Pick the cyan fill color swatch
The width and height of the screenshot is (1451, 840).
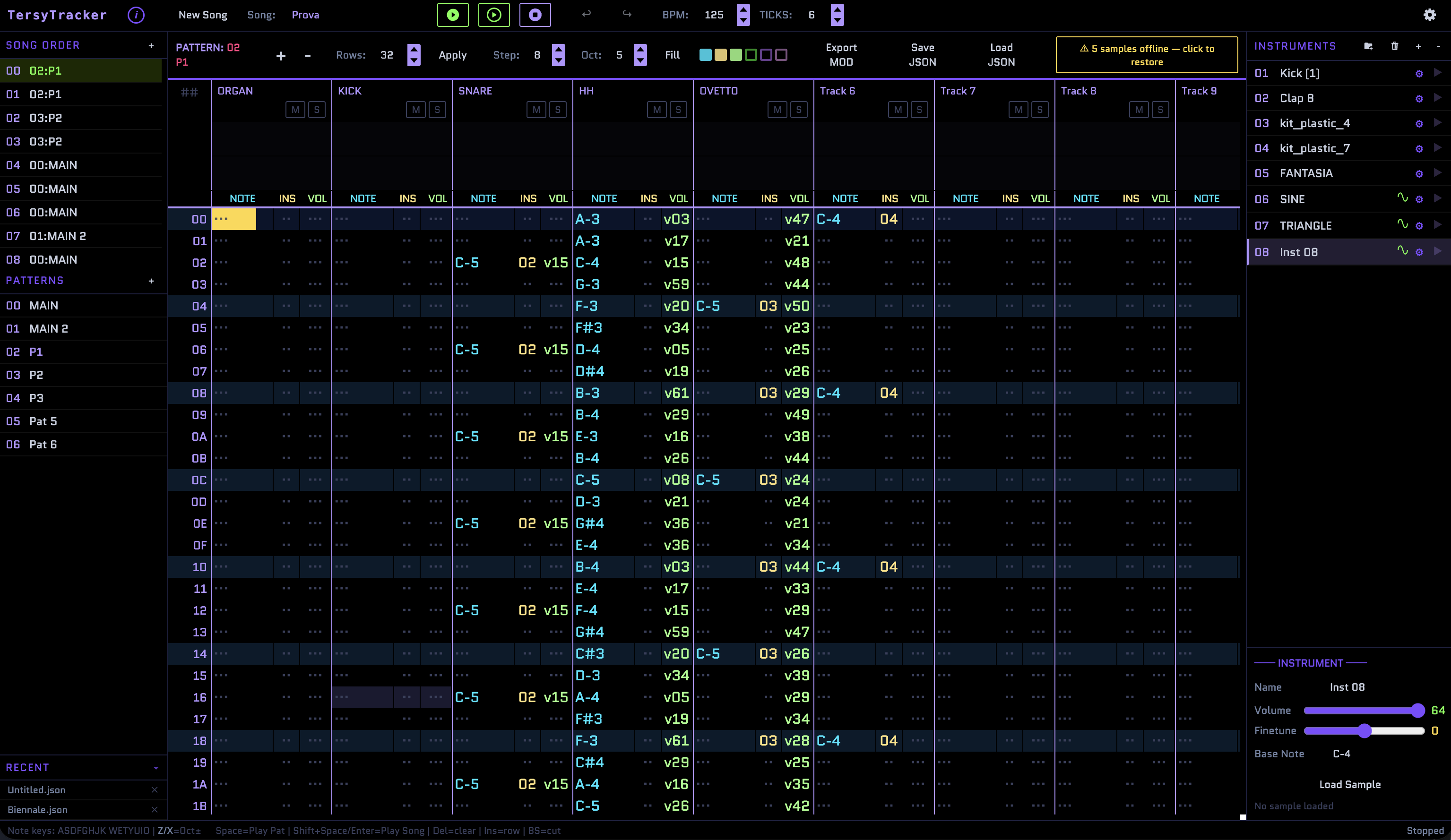[x=705, y=55]
